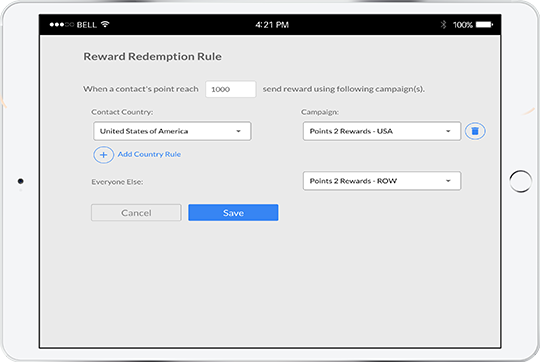Click the text 'When a contact's point reach'

point(141,89)
